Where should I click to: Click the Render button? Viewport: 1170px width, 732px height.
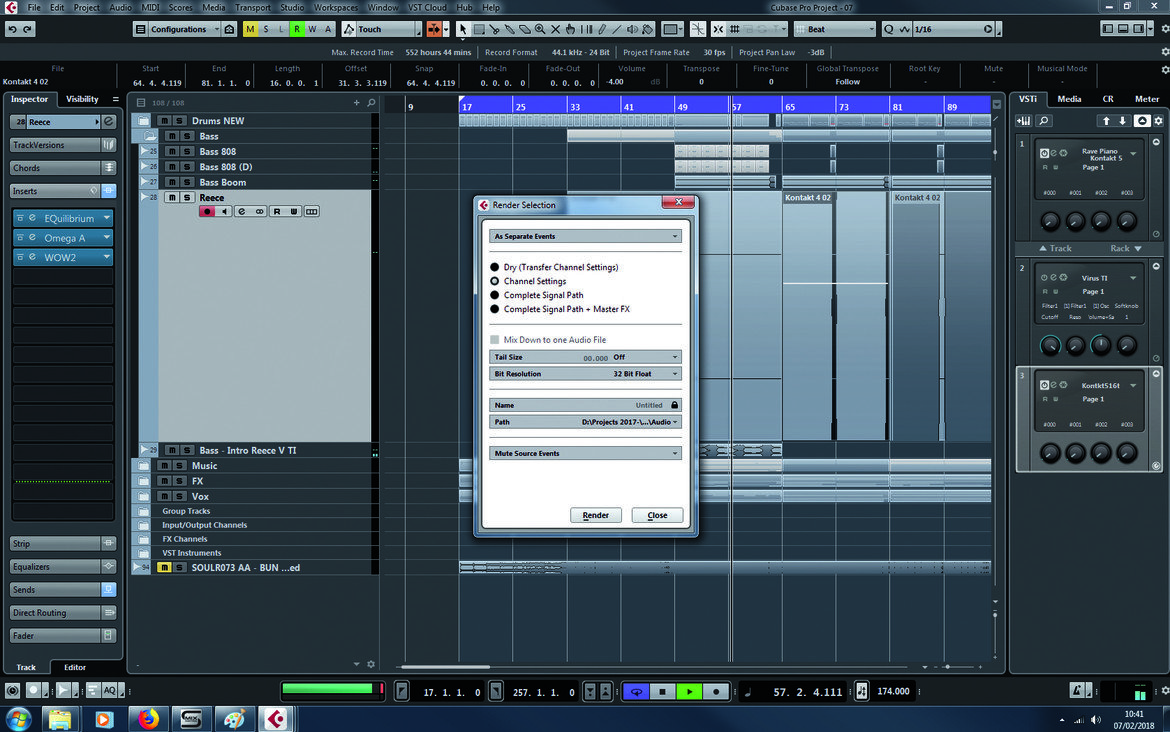pos(595,516)
